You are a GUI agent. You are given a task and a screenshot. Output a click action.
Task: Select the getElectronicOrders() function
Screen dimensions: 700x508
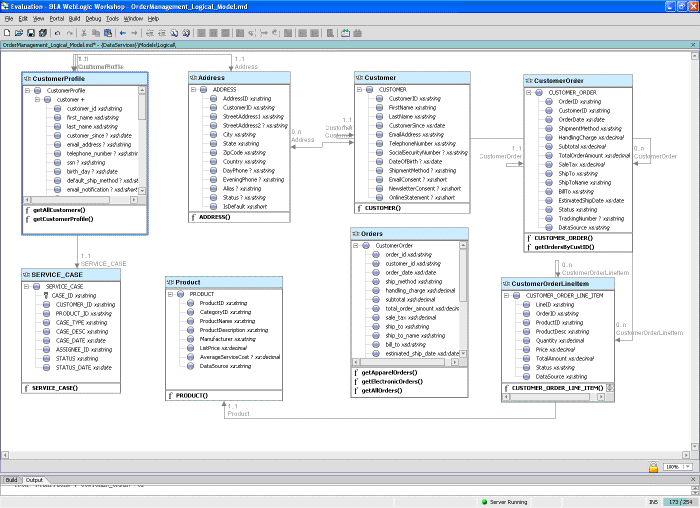392,381
